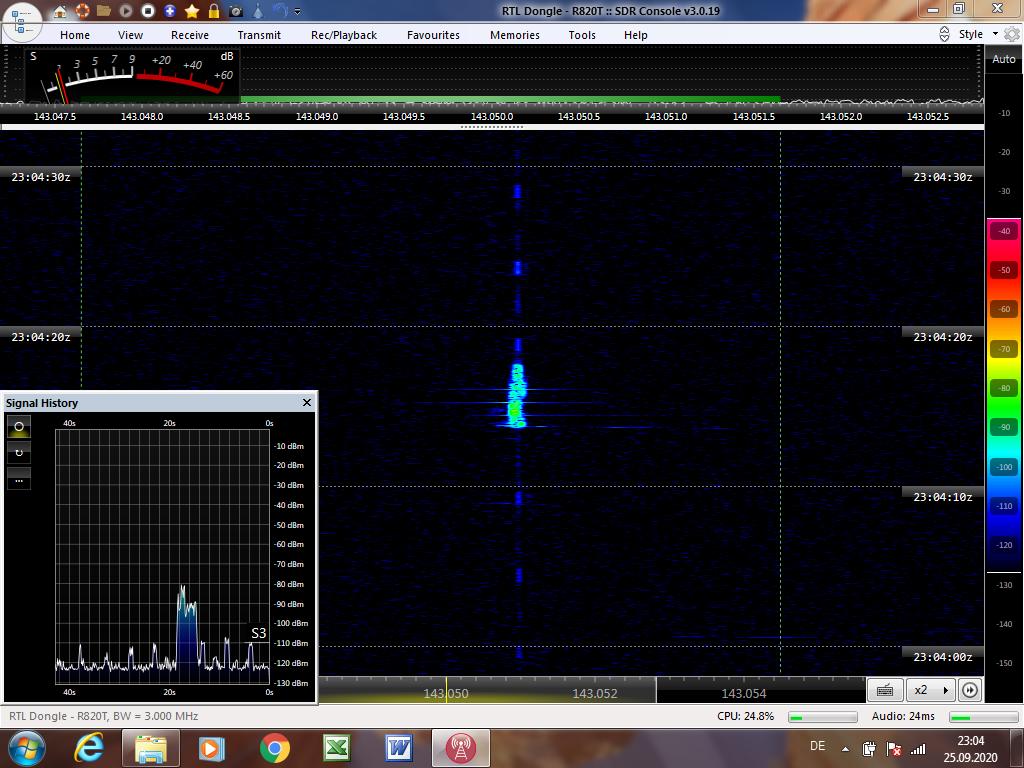1024x768 pixels.
Task: Close the Signal History panel
Action: click(x=307, y=402)
